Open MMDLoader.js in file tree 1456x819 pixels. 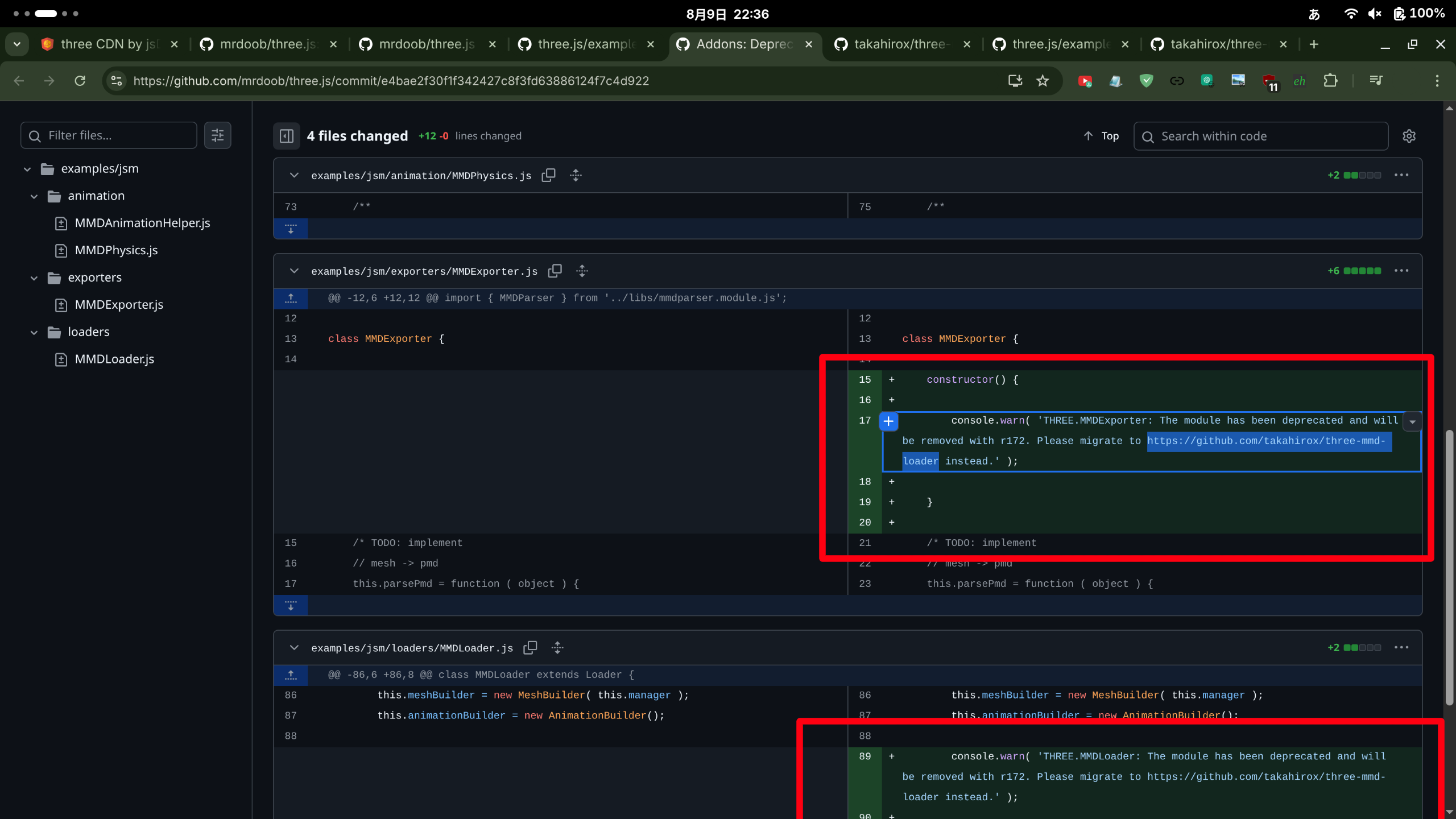click(114, 359)
